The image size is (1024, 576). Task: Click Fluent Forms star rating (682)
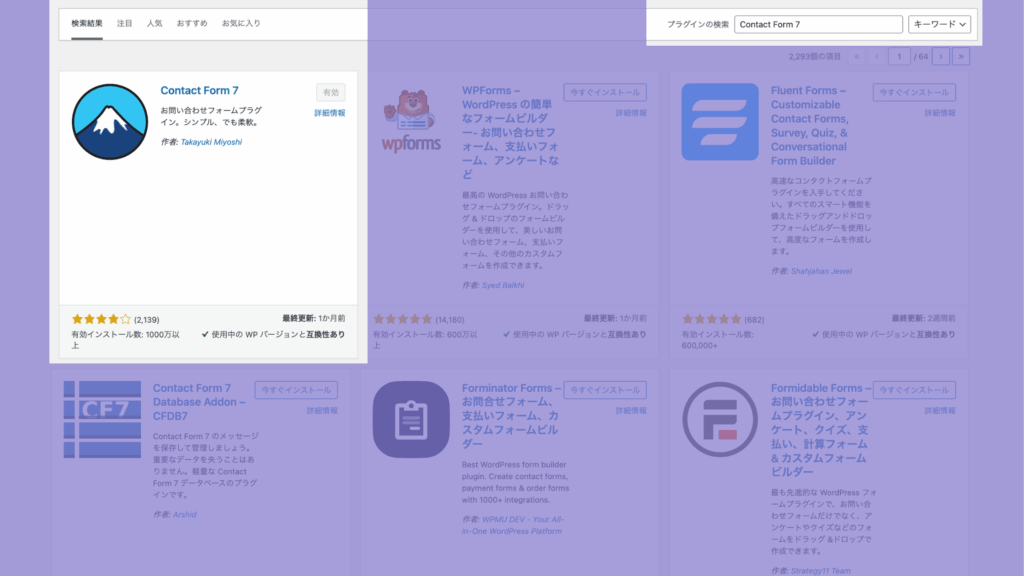point(712,319)
